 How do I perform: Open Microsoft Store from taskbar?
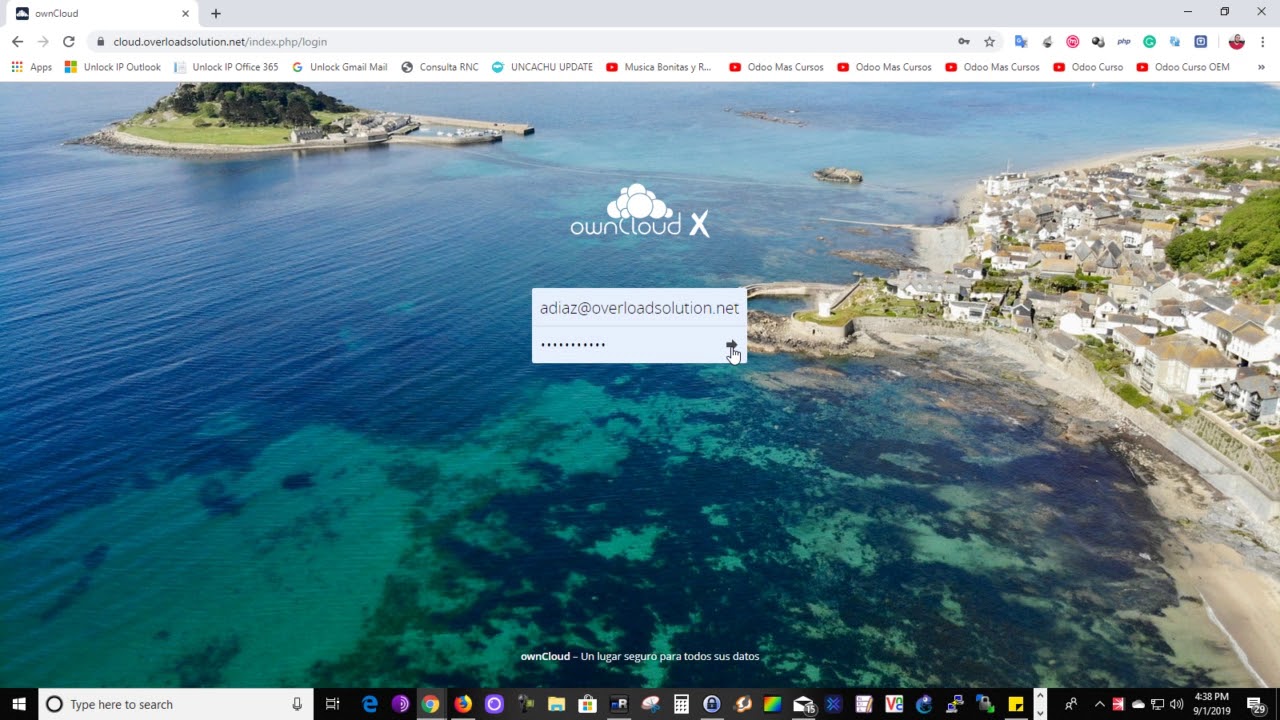tap(588, 704)
